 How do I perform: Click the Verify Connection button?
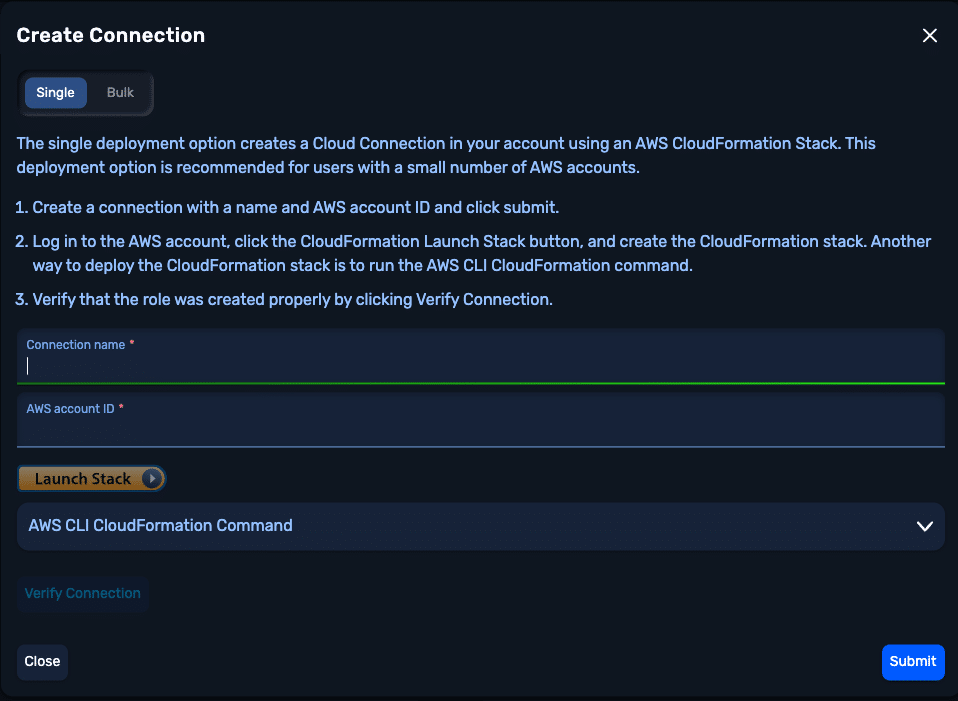82,593
